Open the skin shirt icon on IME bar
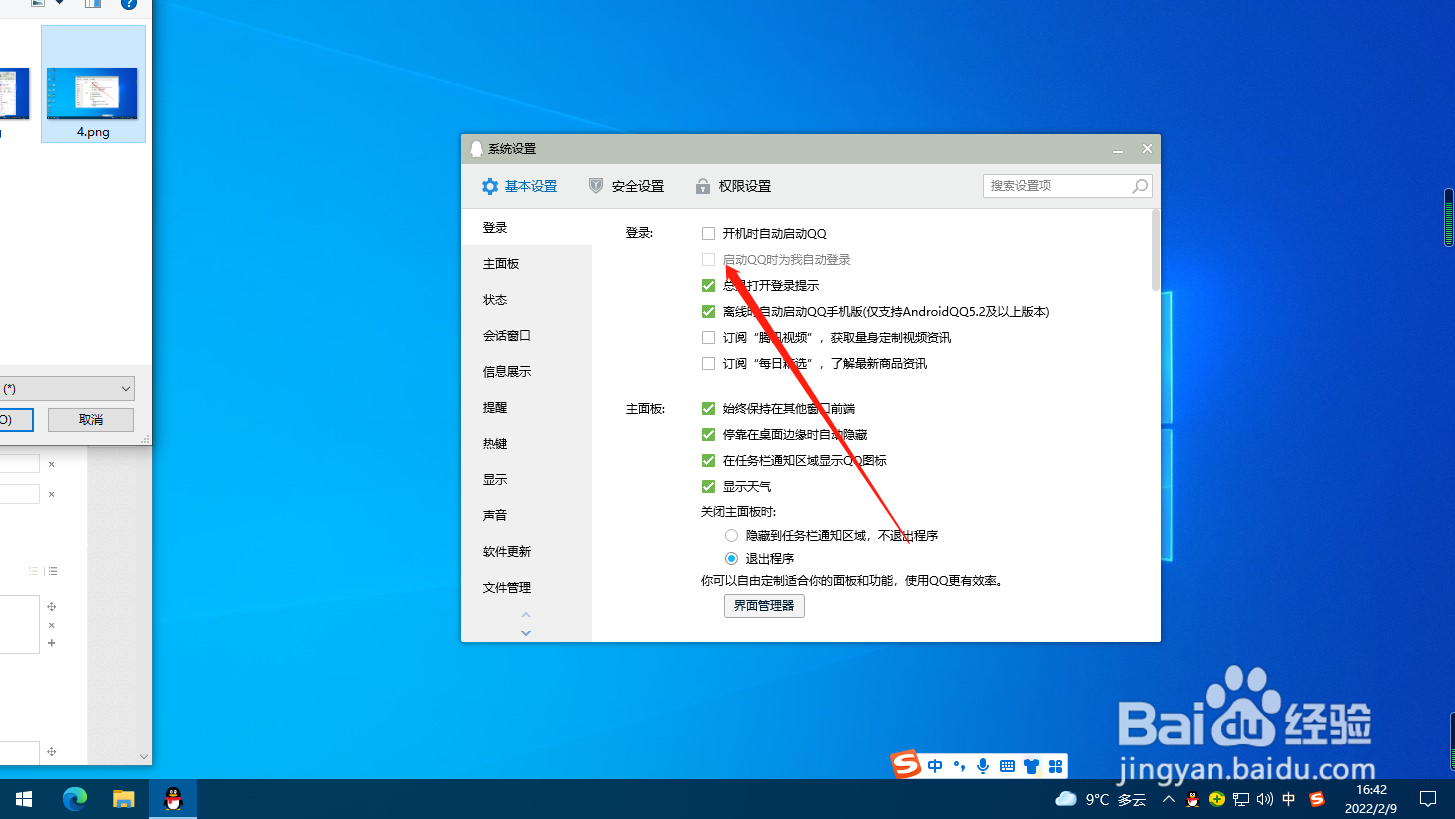 [1031, 767]
